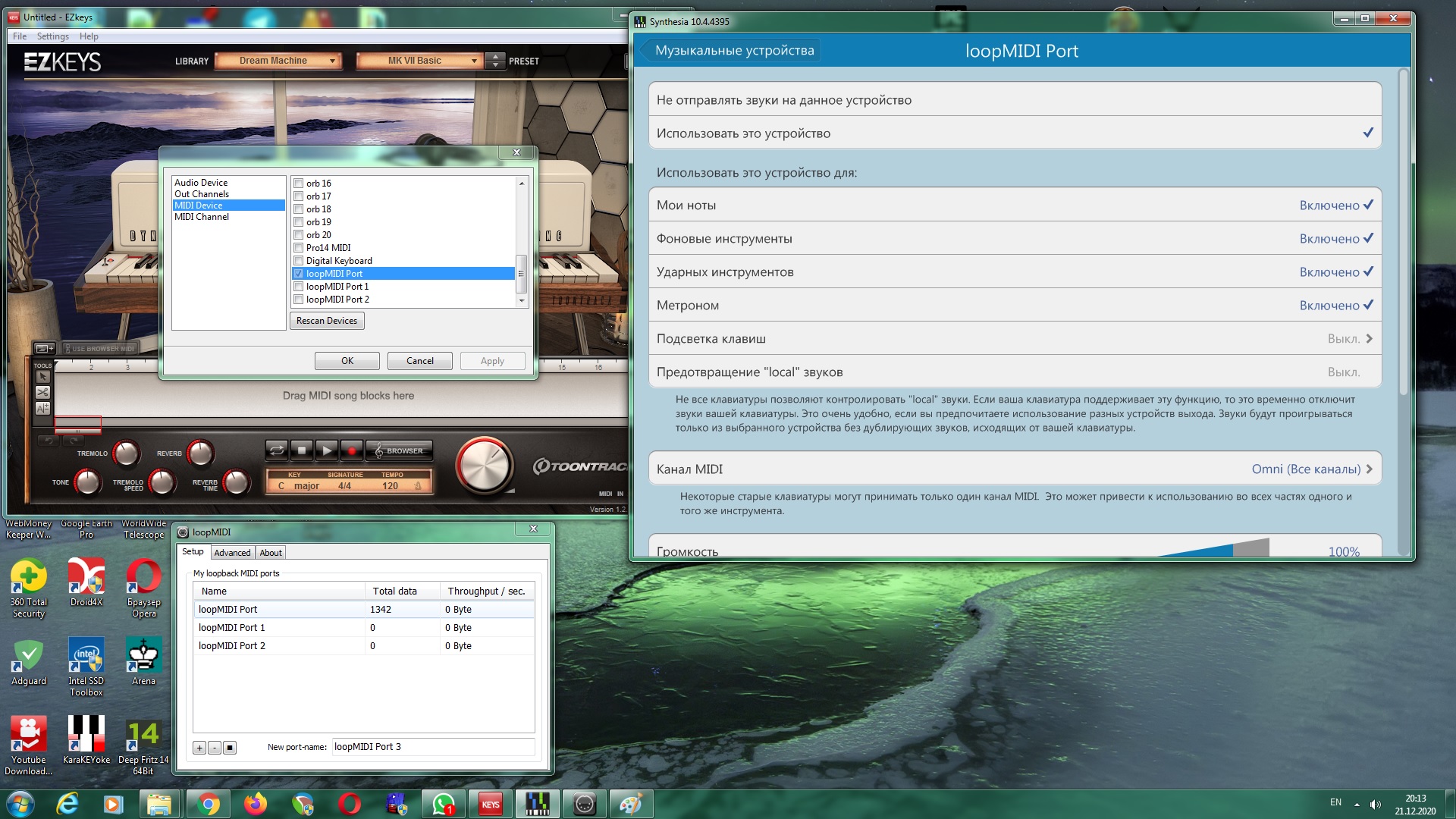Switch to Advanced tab in loopMIDI
1456x819 pixels.
232,553
